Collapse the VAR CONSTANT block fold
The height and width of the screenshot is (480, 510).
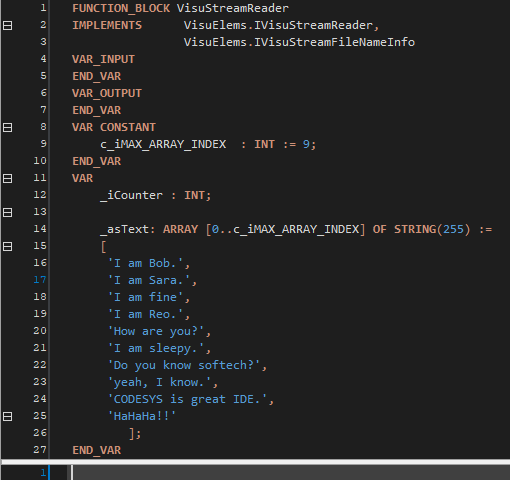7,128
